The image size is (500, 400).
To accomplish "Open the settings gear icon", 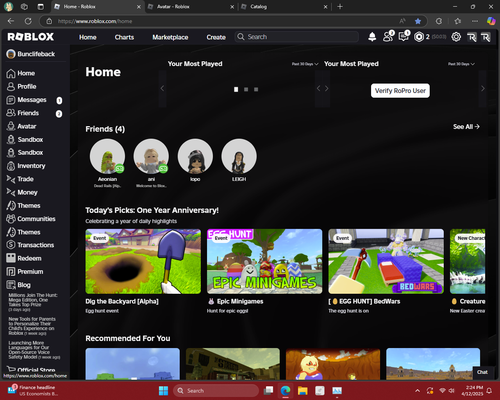I will point(456,37).
